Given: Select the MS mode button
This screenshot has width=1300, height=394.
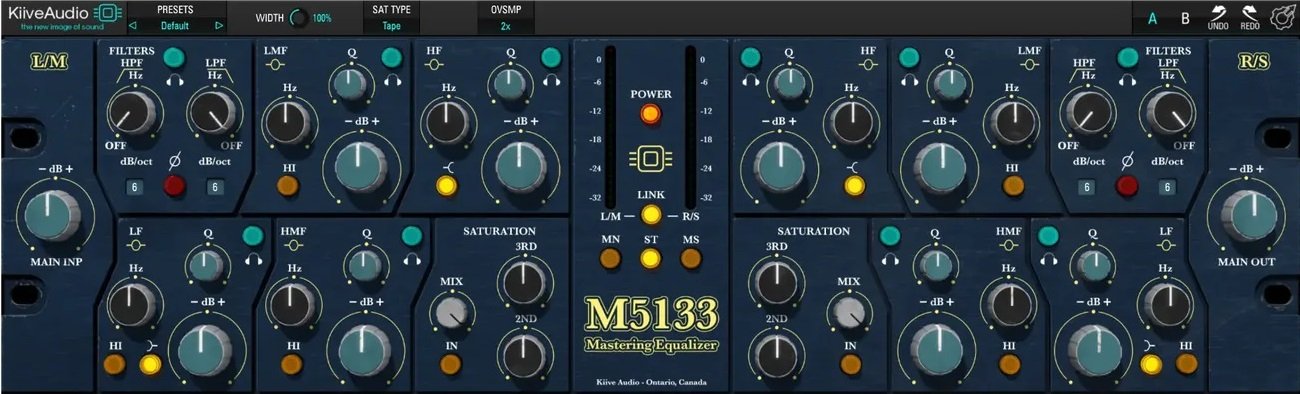Looking at the screenshot, I should pyautogui.click(x=690, y=259).
